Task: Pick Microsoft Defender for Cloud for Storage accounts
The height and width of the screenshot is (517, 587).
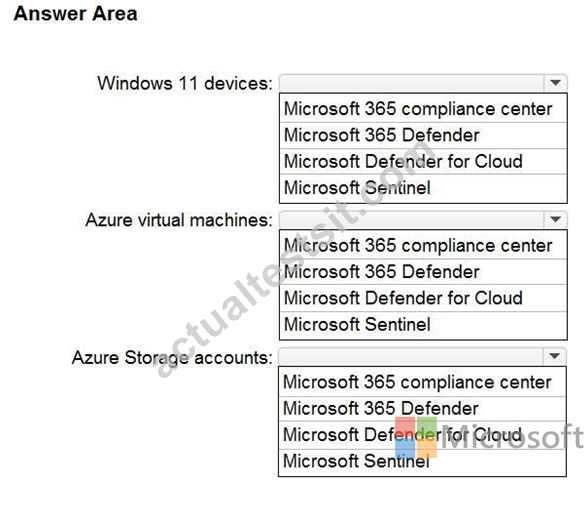Action: [422, 435]
